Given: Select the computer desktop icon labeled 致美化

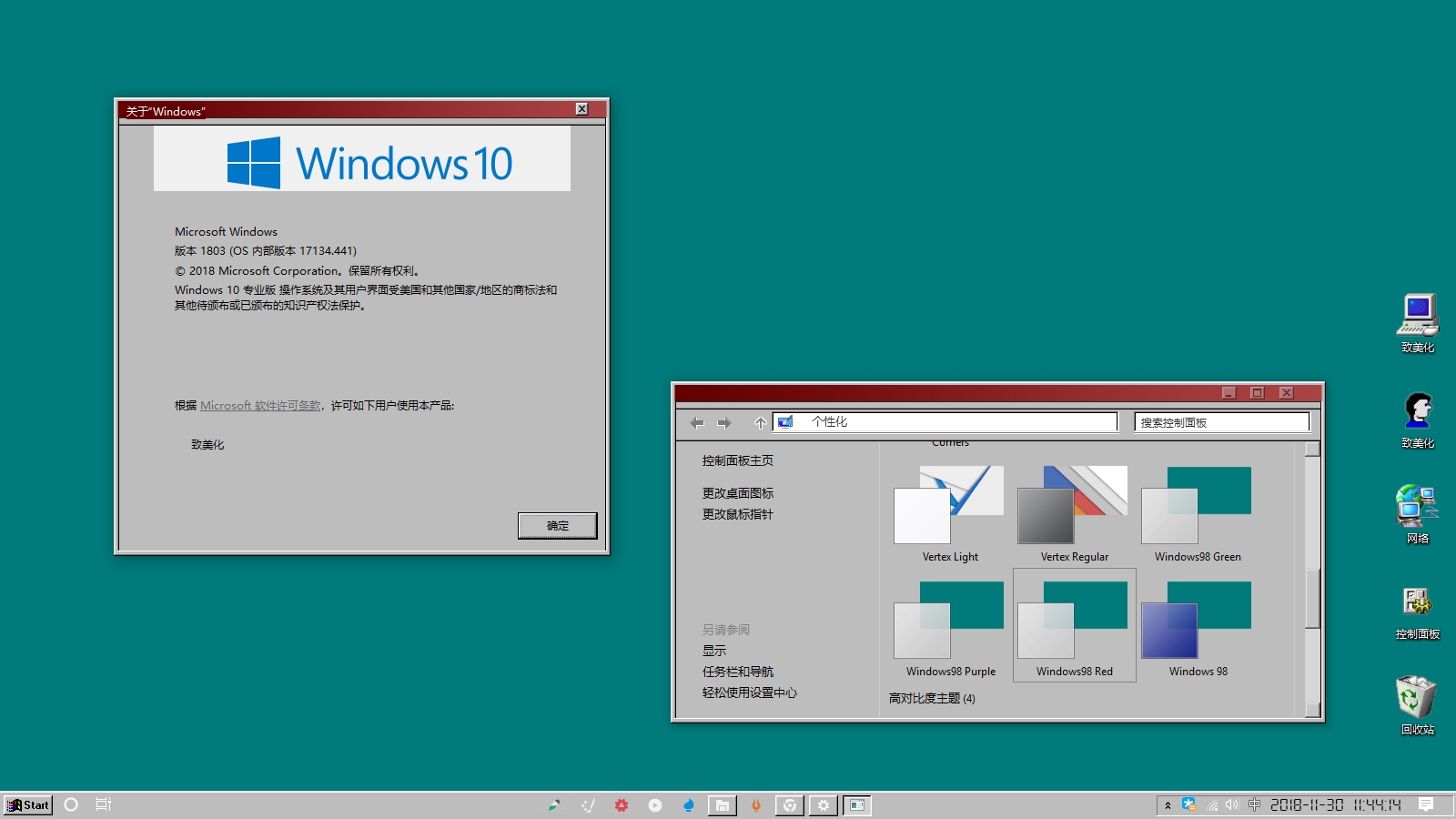Looking at the screenshot, I should 1417,323.
